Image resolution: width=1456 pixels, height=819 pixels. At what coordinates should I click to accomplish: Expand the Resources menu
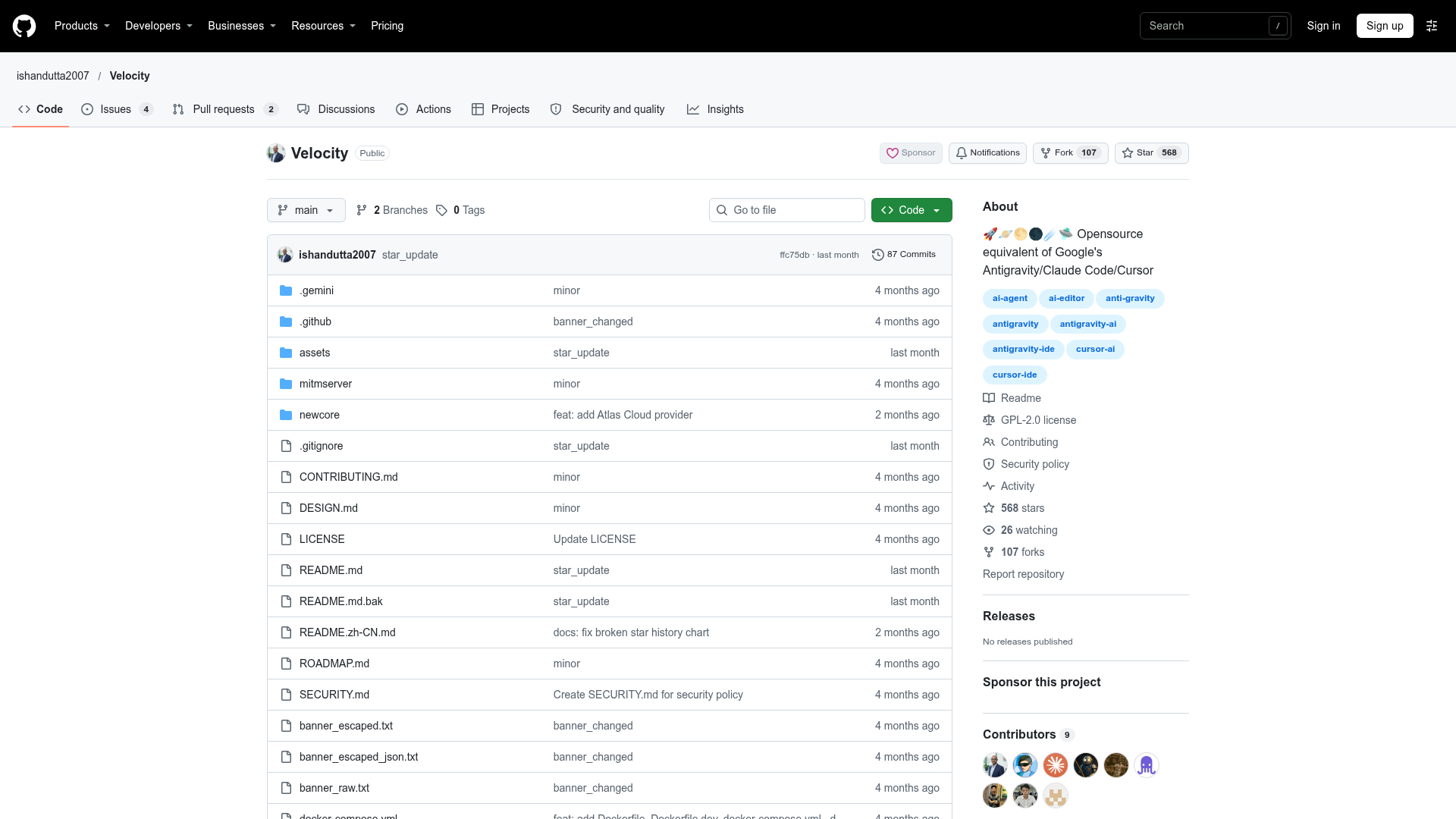[x=323, y=26]
